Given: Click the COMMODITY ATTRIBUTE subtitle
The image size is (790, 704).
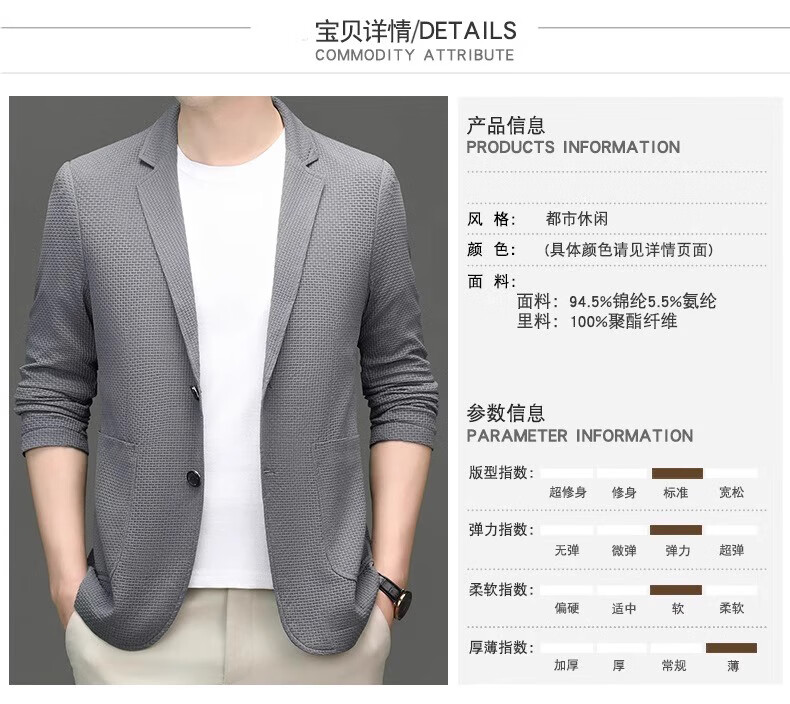Looking at the screenshot, I should click(x=415, y=55).
